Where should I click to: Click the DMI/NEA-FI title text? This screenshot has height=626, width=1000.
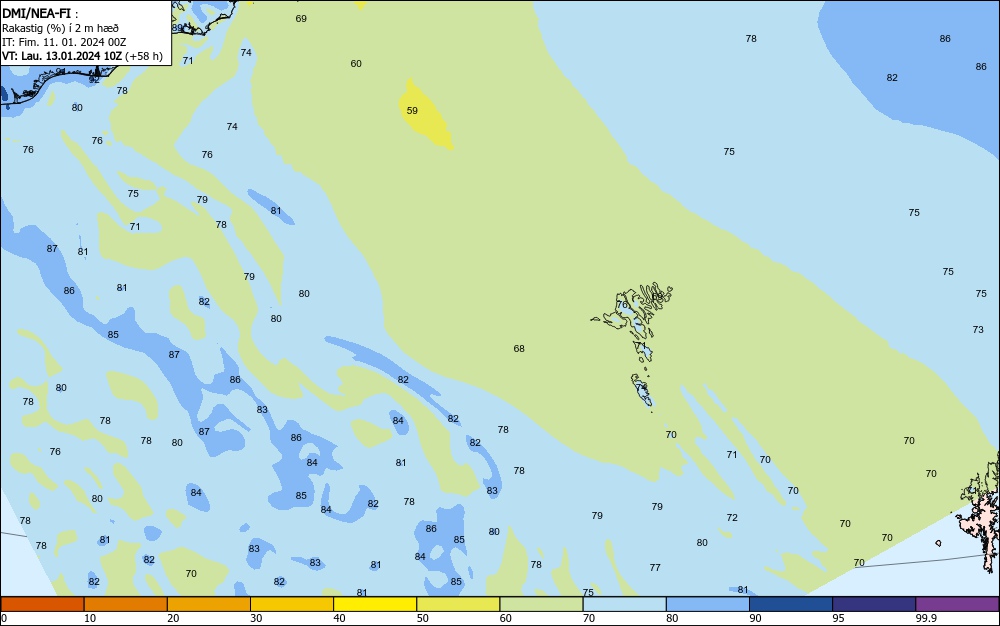36,13
